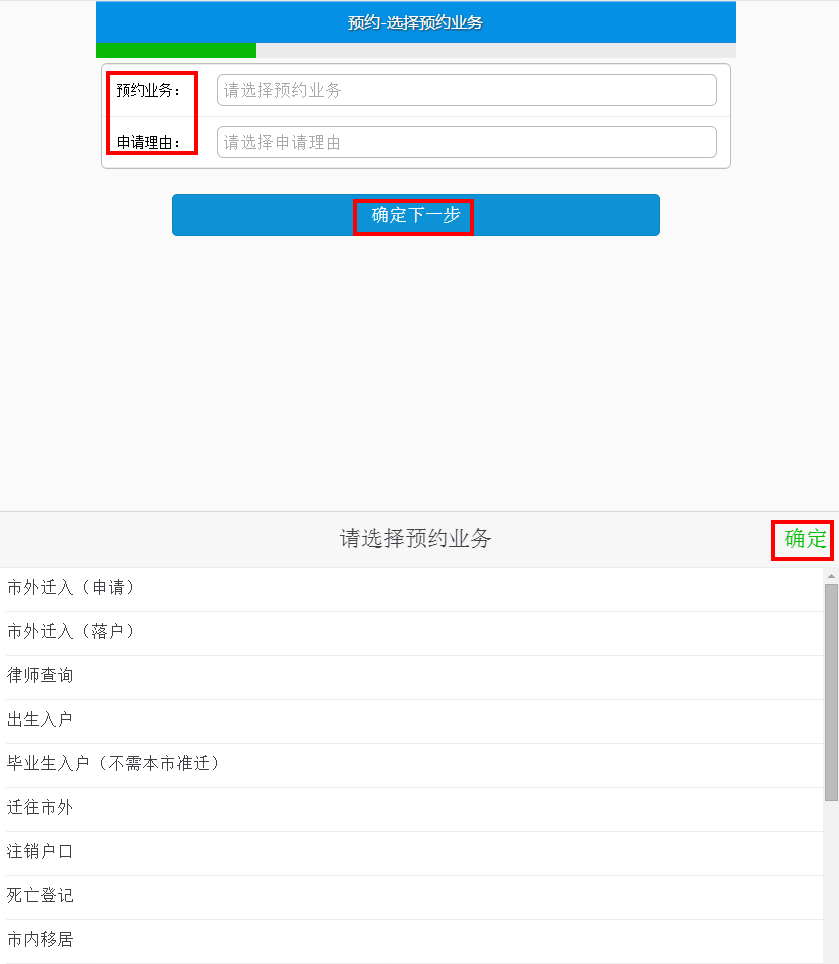Click the 申请理由： label

148,143
